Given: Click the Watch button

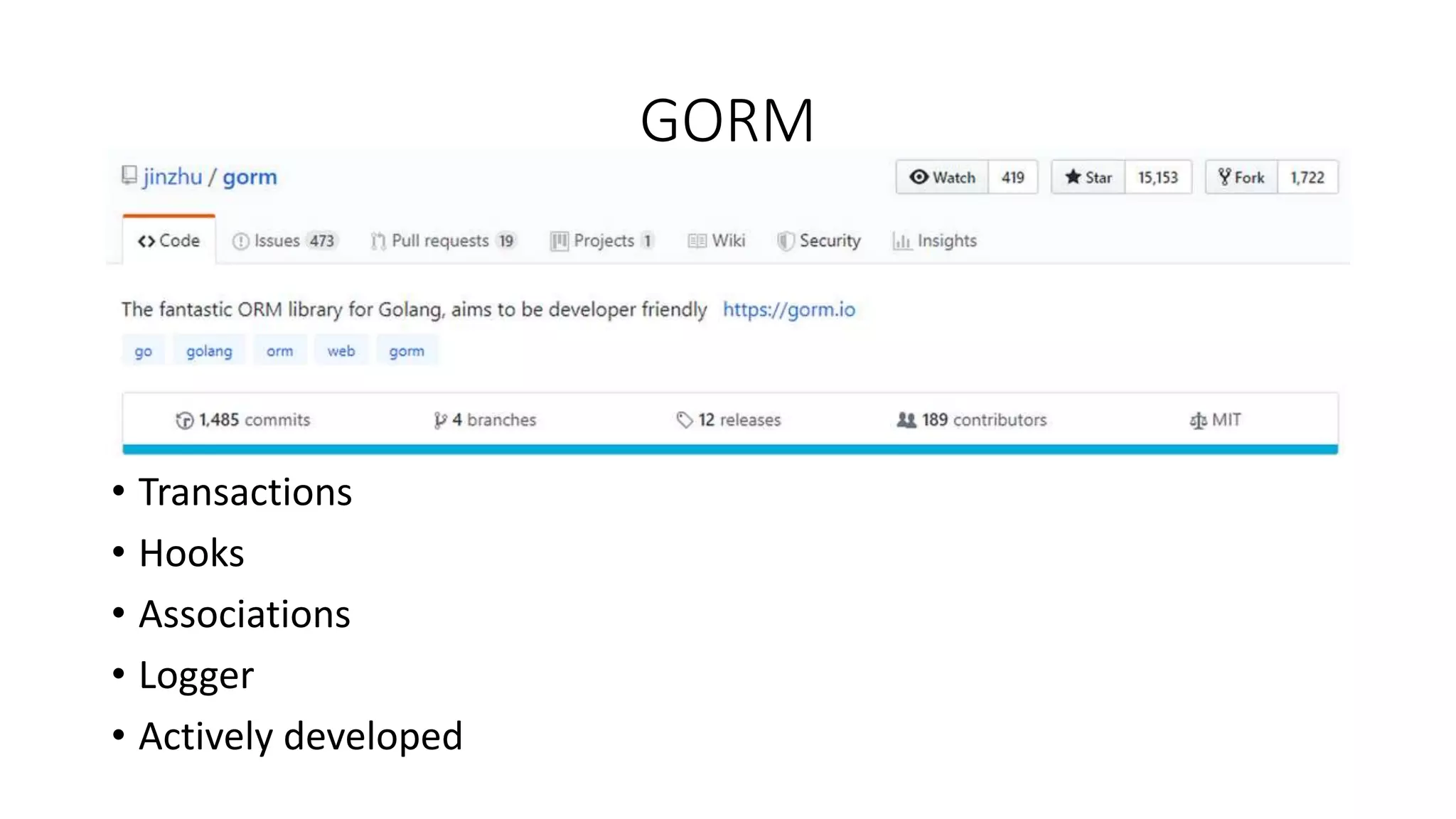Looking at the screenshot, I should tap(942, 177).
